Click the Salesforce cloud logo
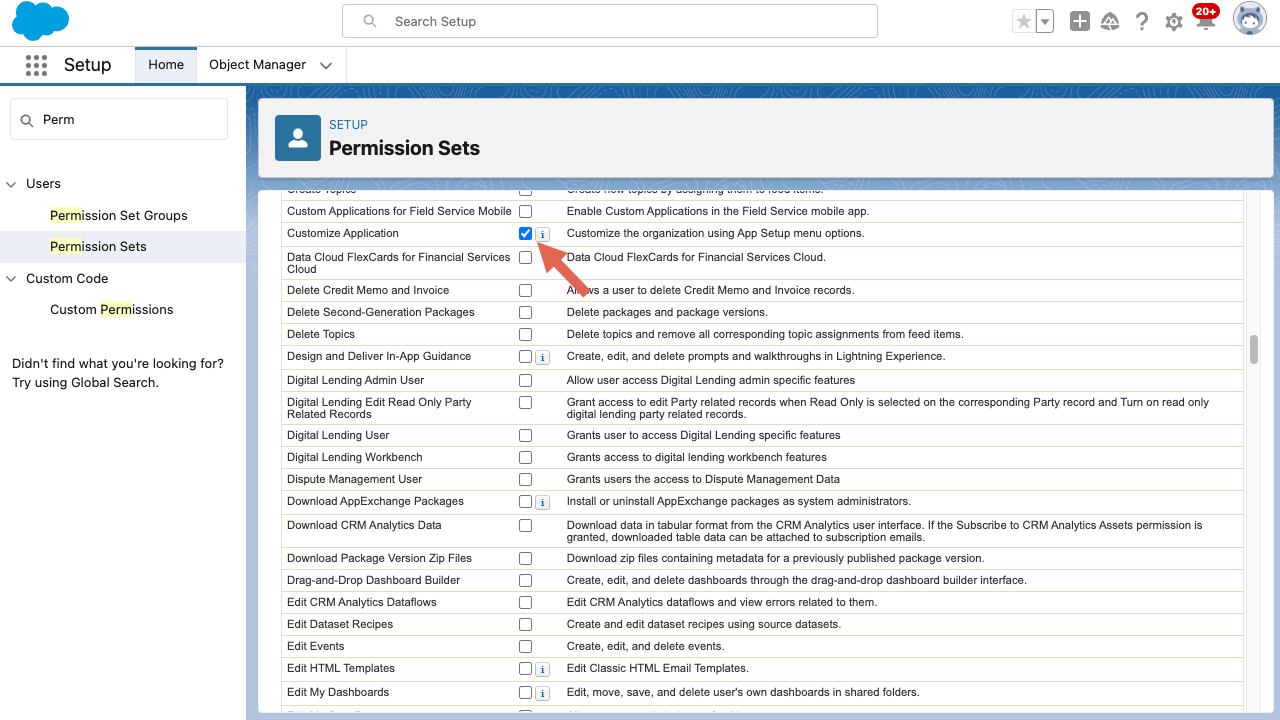 point(41,21)
